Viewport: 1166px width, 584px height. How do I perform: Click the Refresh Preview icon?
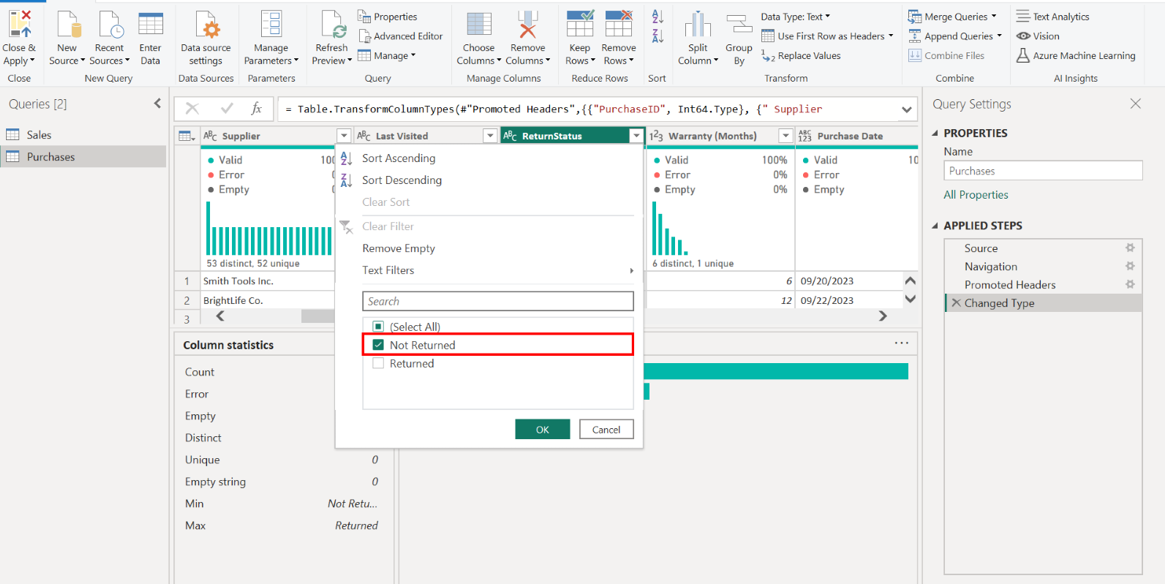(x=331, y=25)
